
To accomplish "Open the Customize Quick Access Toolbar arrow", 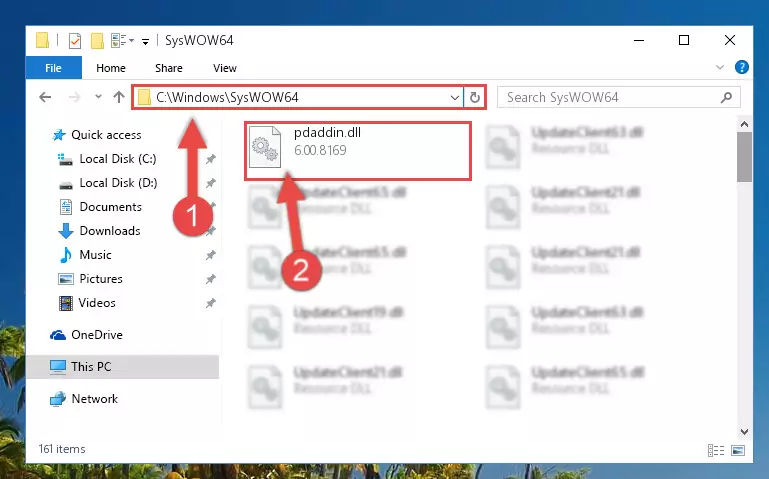I will pos(145,42).
